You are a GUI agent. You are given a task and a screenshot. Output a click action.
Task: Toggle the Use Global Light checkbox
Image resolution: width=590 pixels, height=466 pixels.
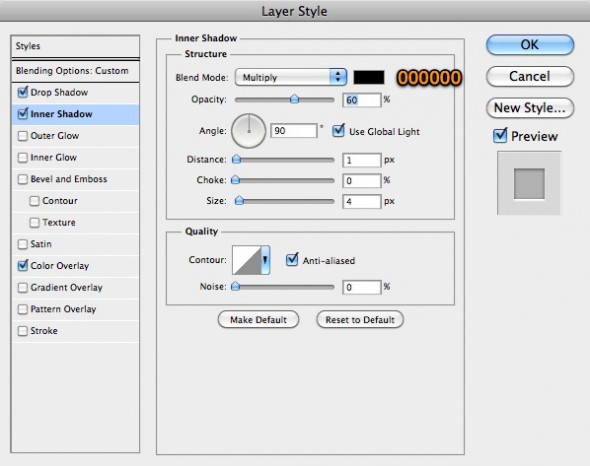tap(338, 131)
